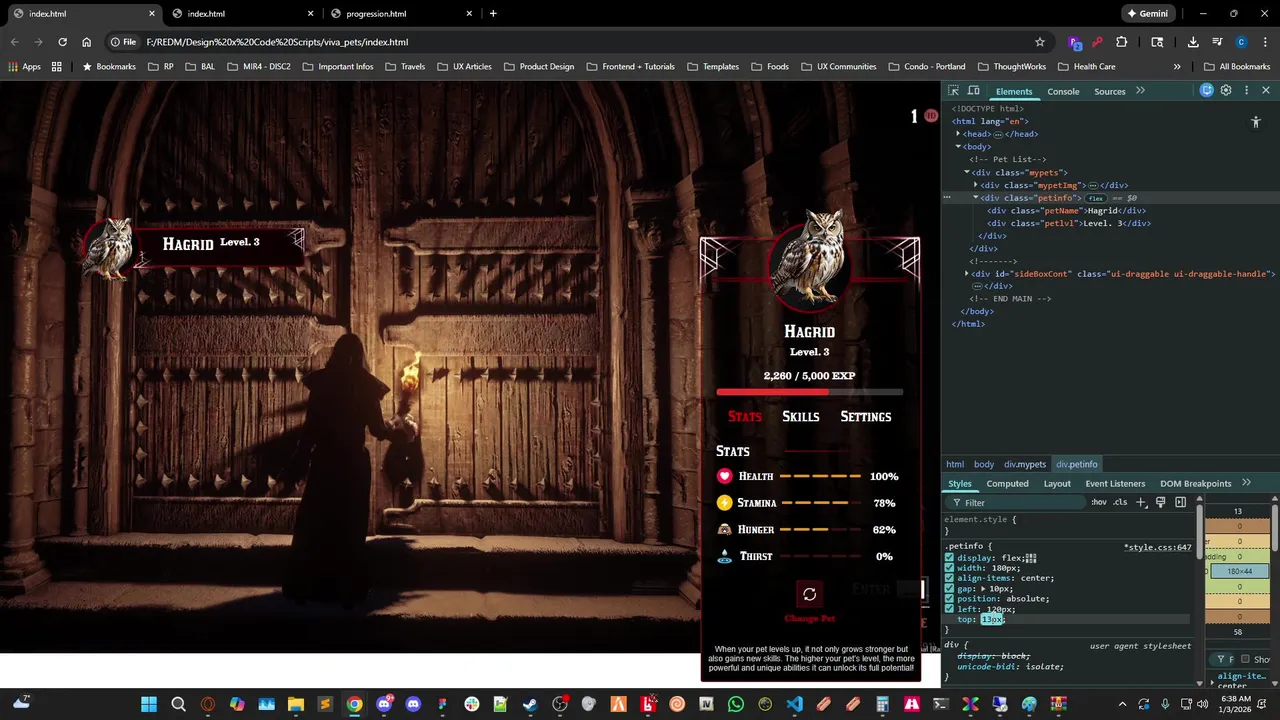
Task: Show more DevTools panels chevron
Action: [1140, 91]
